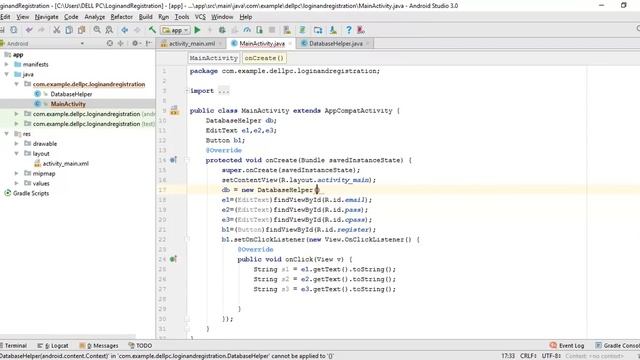The height and width of the screenshot is (360, 640).
Task: Click the gutter implement icon on line 24
Action: 173,259
